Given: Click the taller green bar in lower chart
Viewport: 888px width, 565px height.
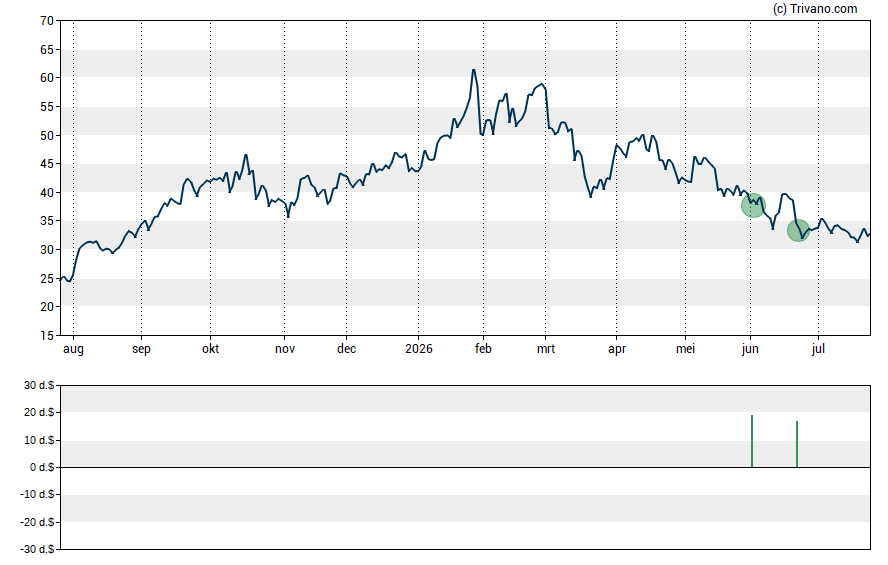Looking at the screenshot, I should (x=752, y=442).
